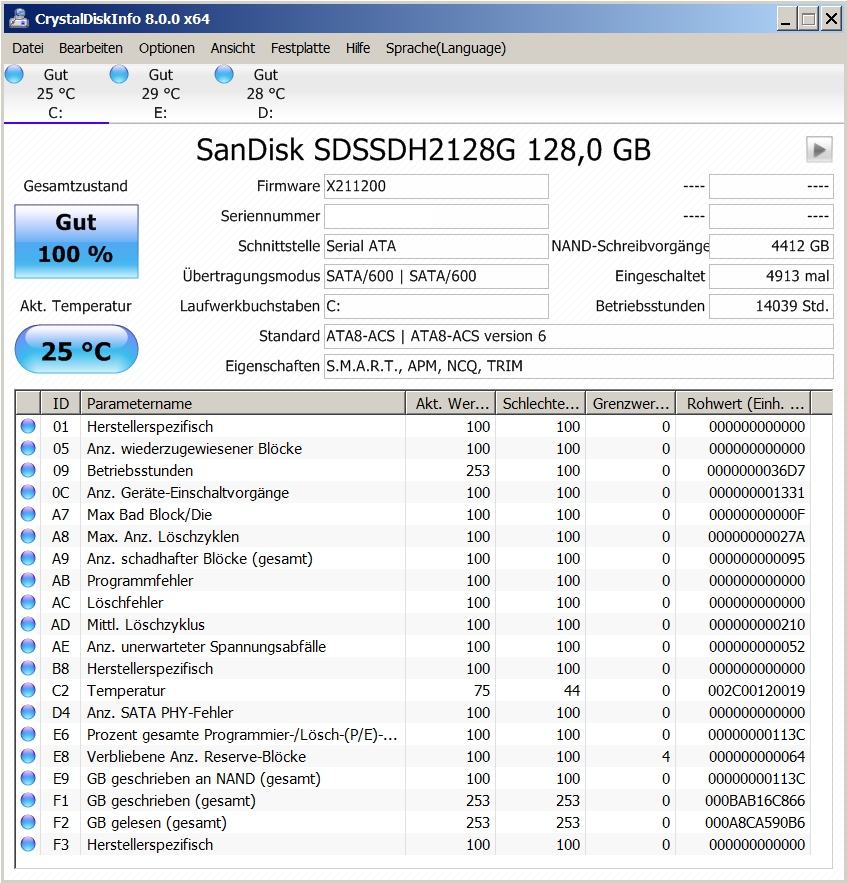Open the Festplatte menu
The height and width of the screenshot is (883, 847).
pyautogui.click(x=300, y=48)
